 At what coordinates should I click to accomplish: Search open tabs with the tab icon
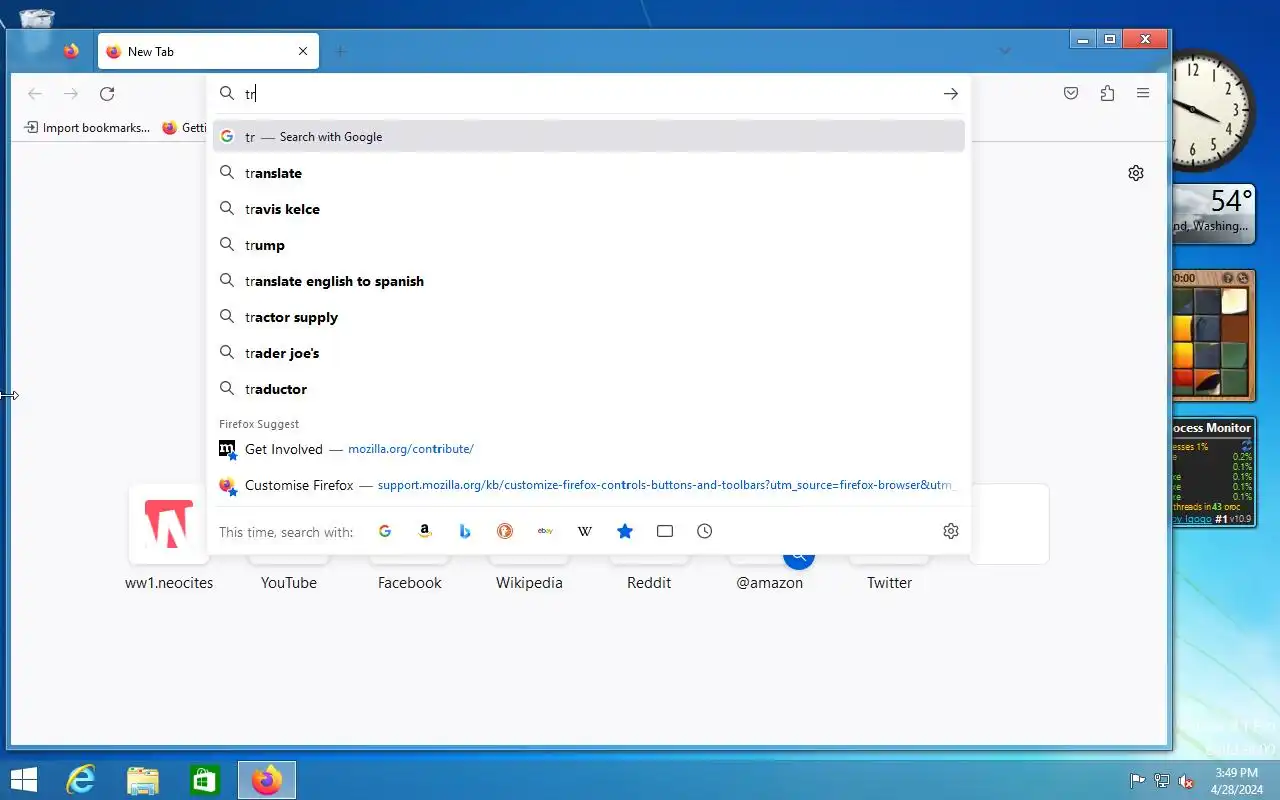[x=665, y=531]
